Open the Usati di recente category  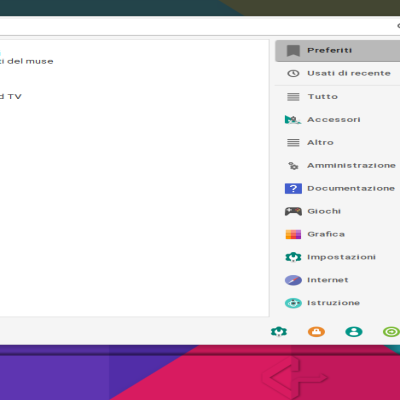(x=337, y=73)
